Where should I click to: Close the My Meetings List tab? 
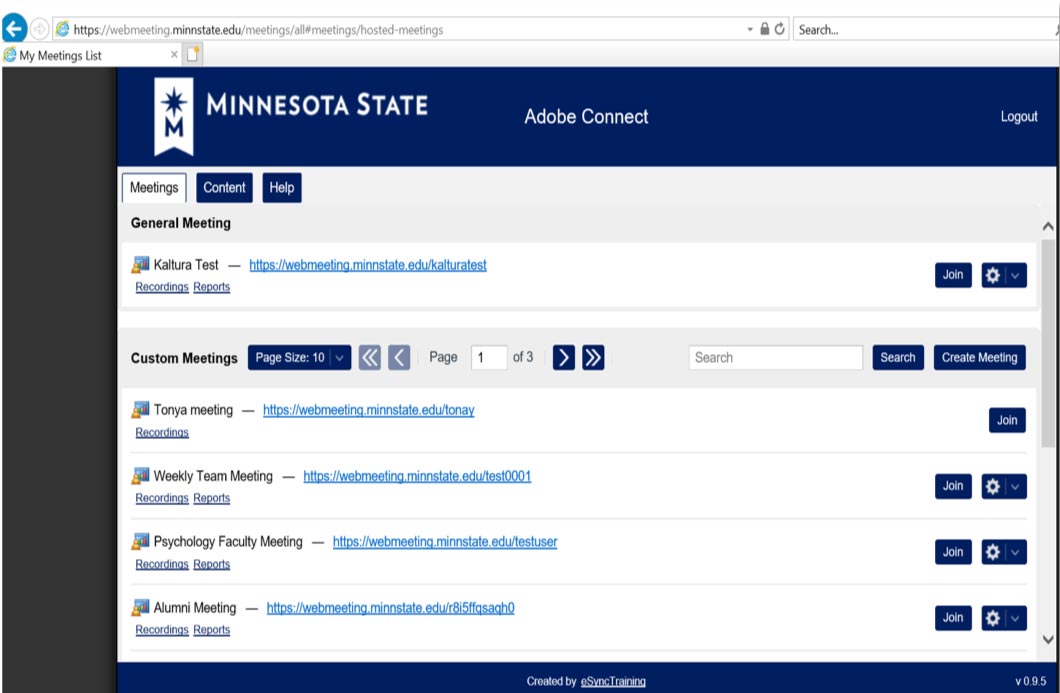click(174, 55)
